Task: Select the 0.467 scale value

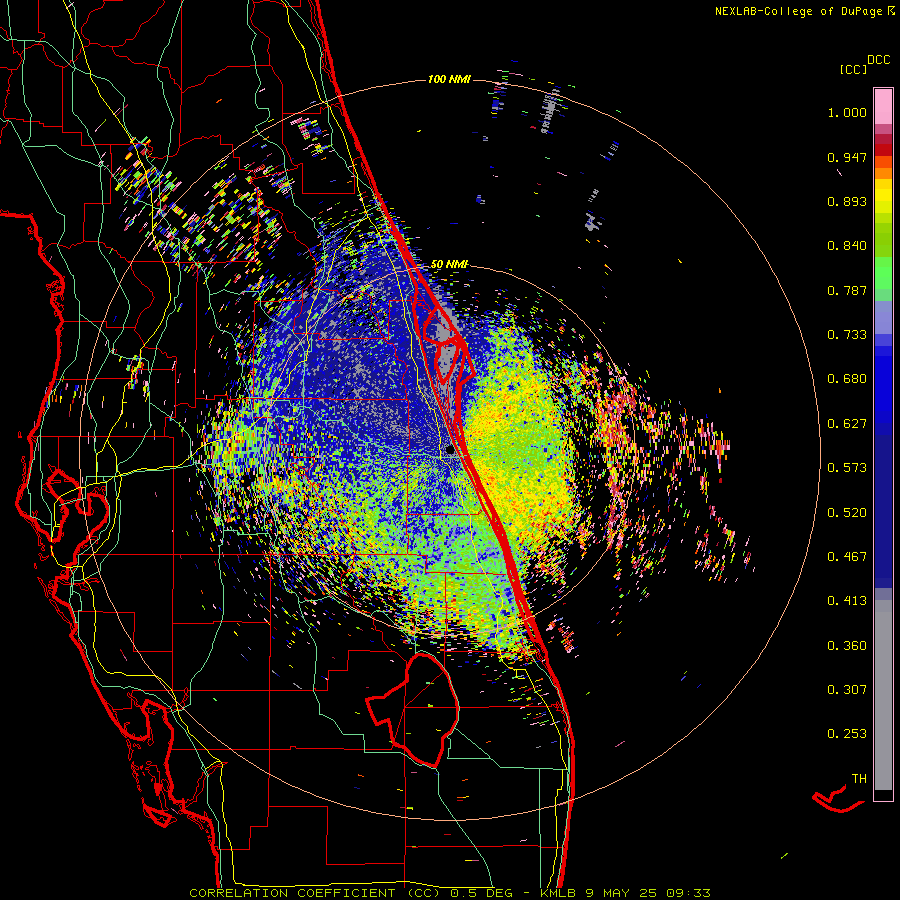Action: point(847,557)
